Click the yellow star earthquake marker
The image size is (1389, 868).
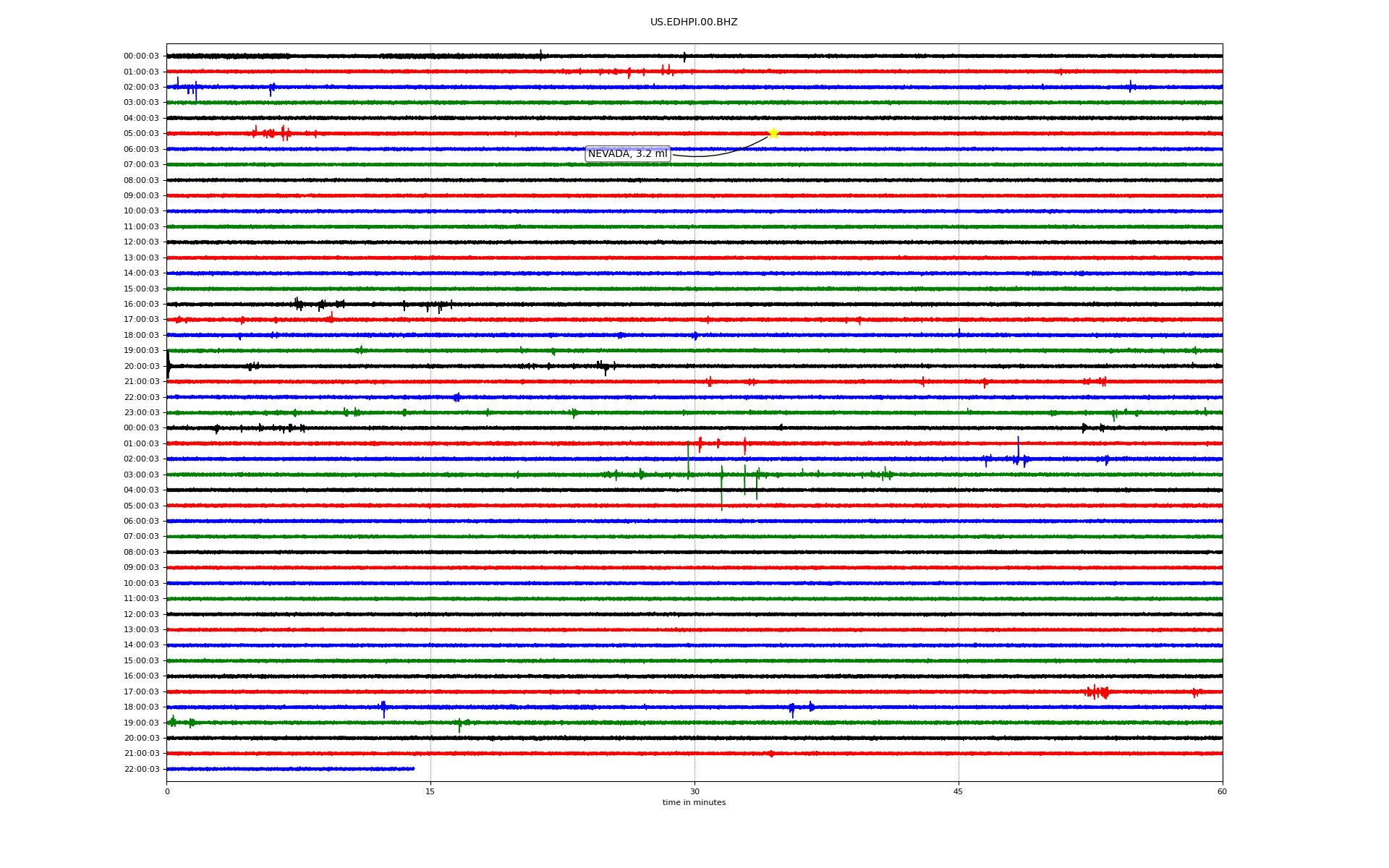773,133
